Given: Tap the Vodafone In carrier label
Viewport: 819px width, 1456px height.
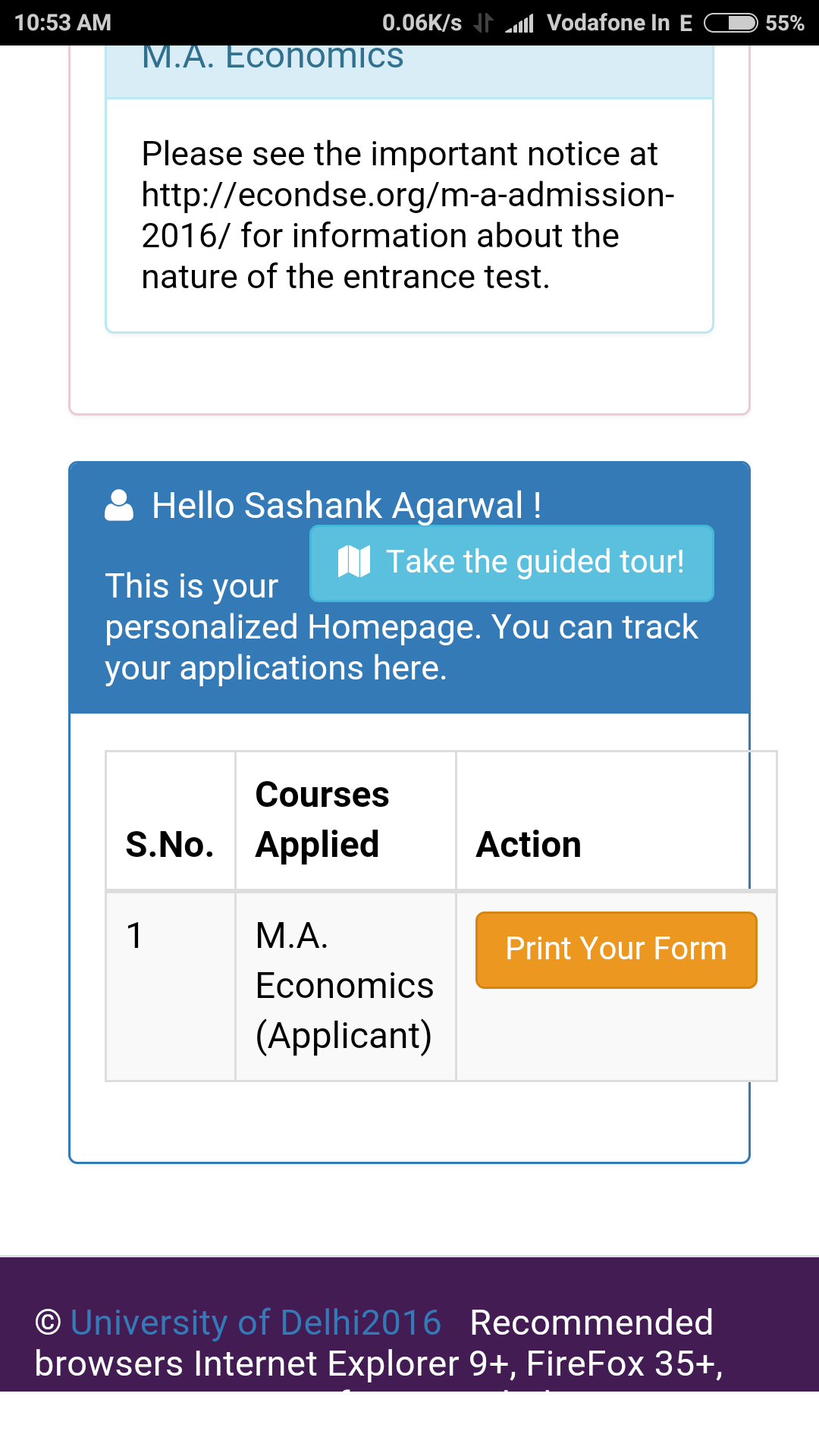Looking at the screenshot, I should (x=608, y=23).
